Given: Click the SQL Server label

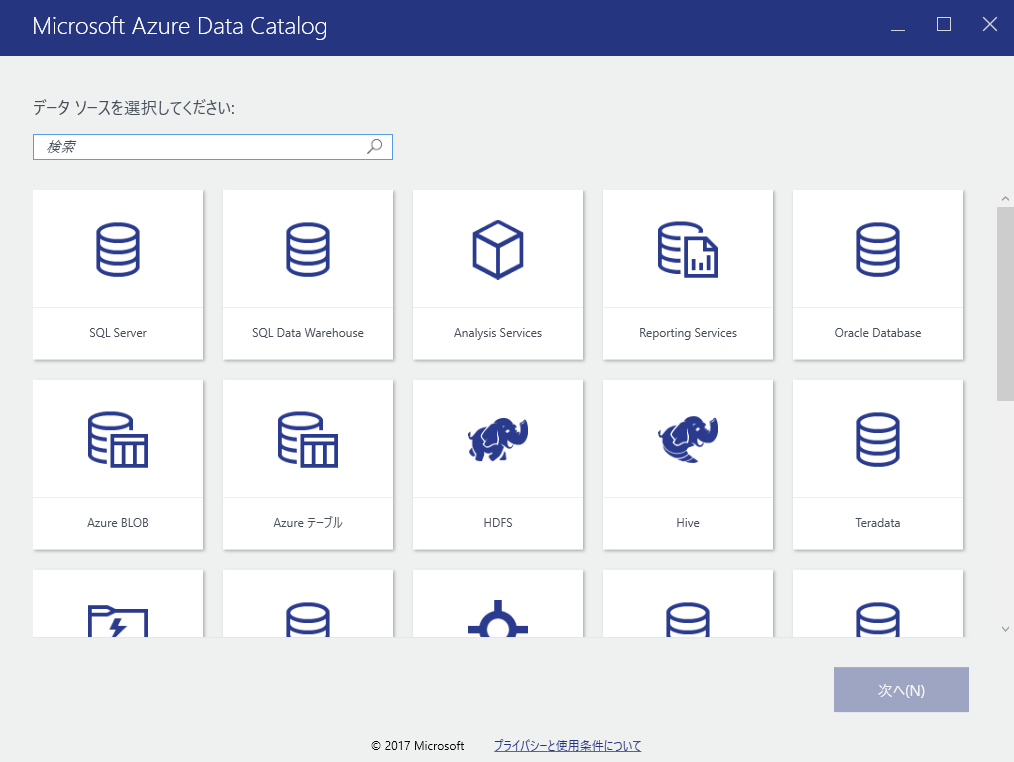Looking at the screenshot, I should (118, 333).
